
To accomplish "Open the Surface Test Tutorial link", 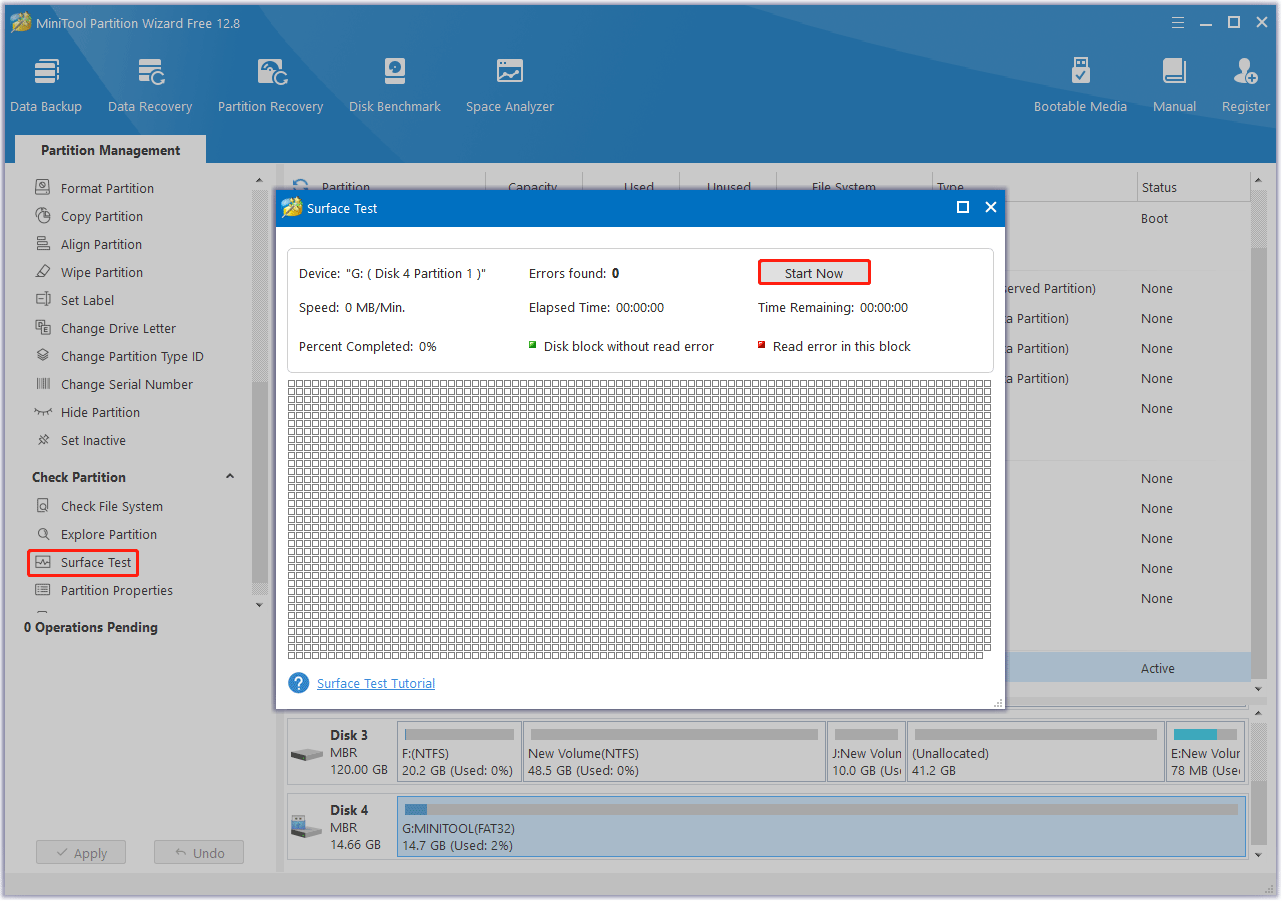I will 376,683.
